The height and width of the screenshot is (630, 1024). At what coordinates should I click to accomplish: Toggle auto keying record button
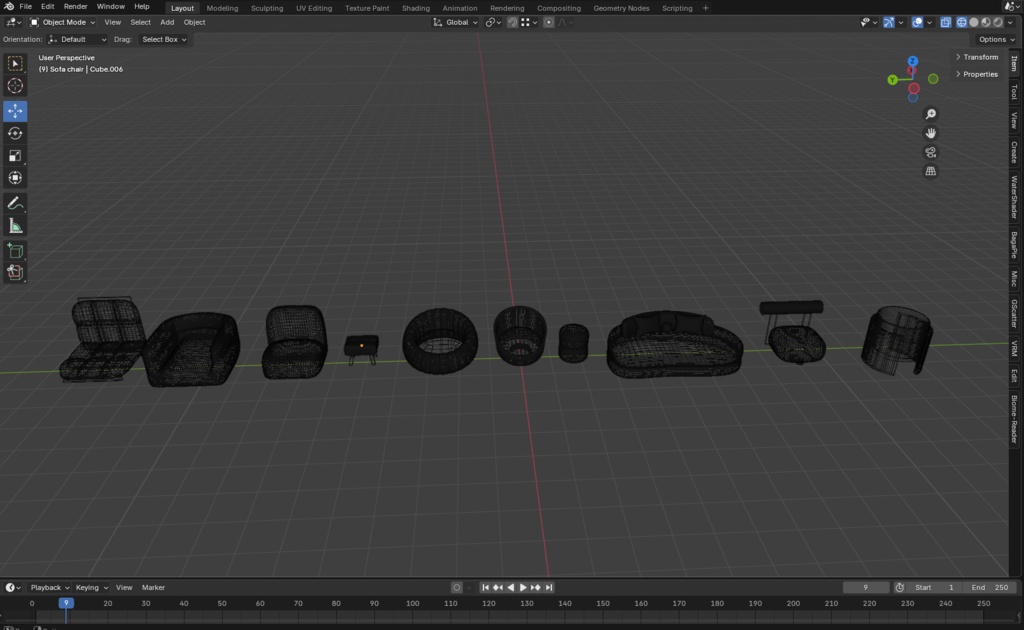(x=456, y=588)
